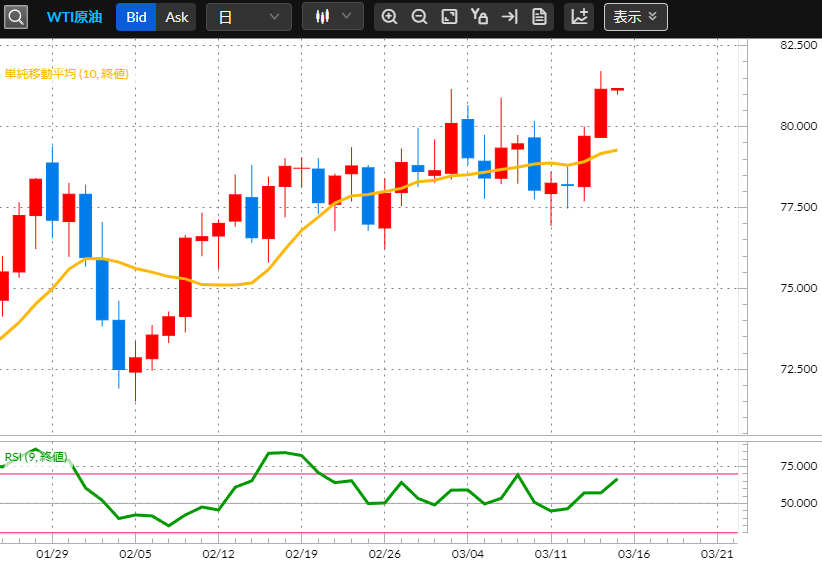
Task: Add a technical indicator via chart-plus icon
Action: [x=579, y=17]
